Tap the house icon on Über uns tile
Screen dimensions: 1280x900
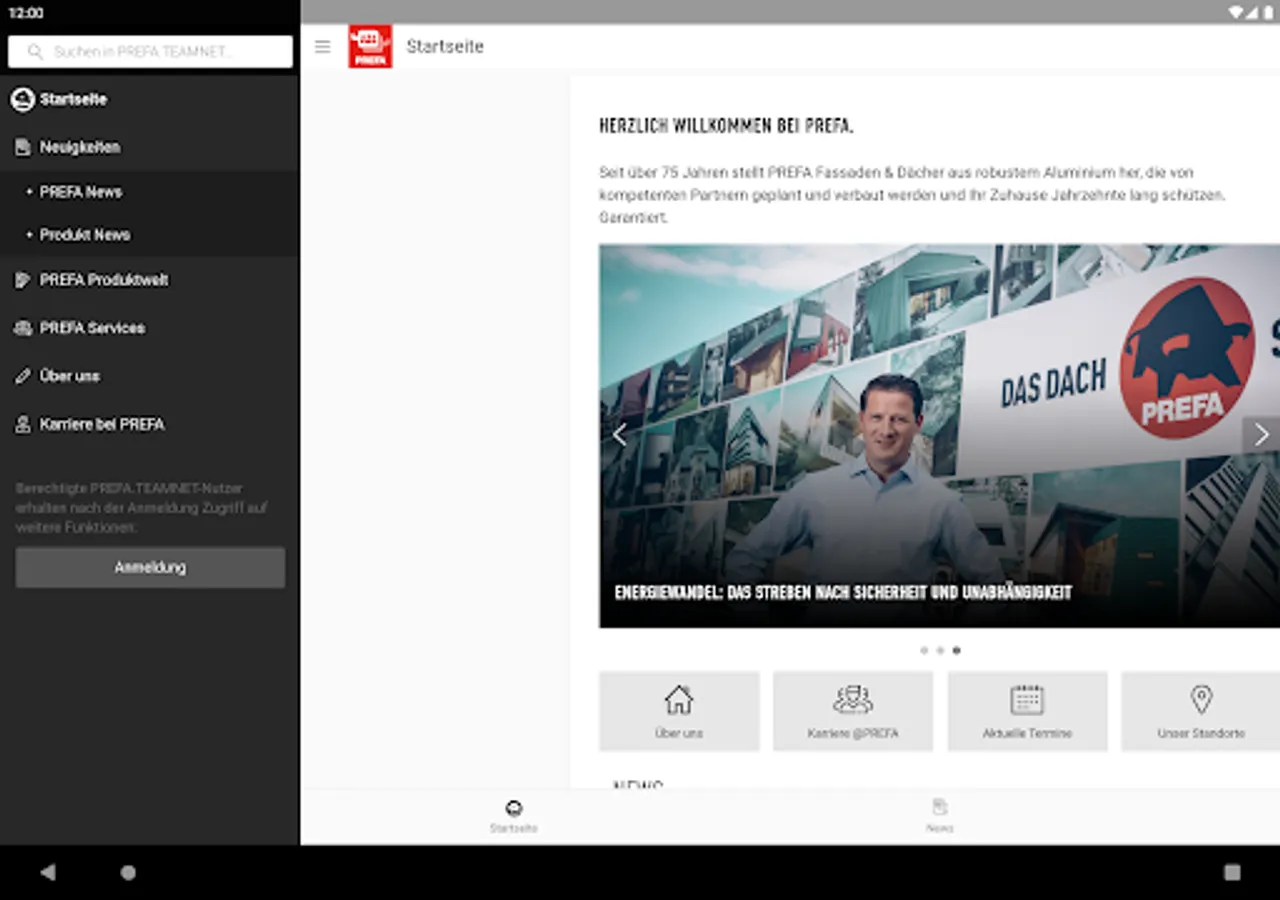679,699
